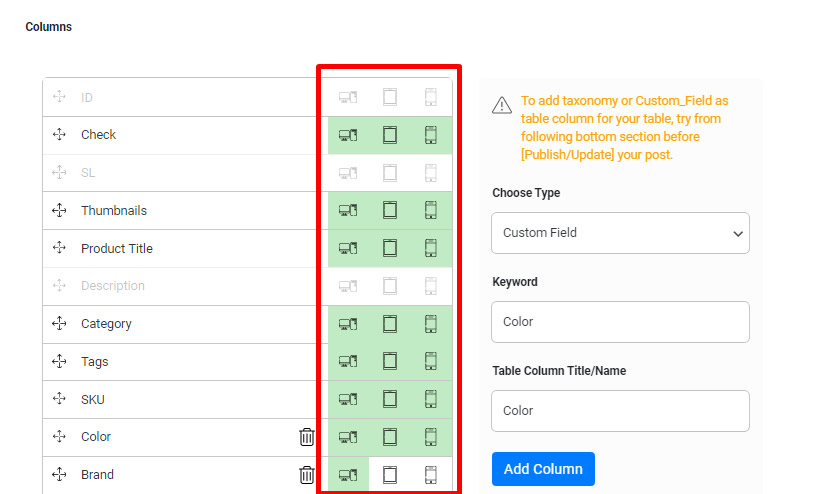Click the Table Column Title/Name field
This screenshot has height=494, width=814.
[x=620, y=411]
